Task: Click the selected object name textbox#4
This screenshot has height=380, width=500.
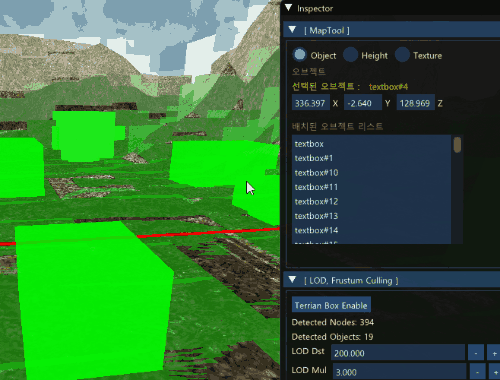Action: pyautogui.click(x=388, y=87)
